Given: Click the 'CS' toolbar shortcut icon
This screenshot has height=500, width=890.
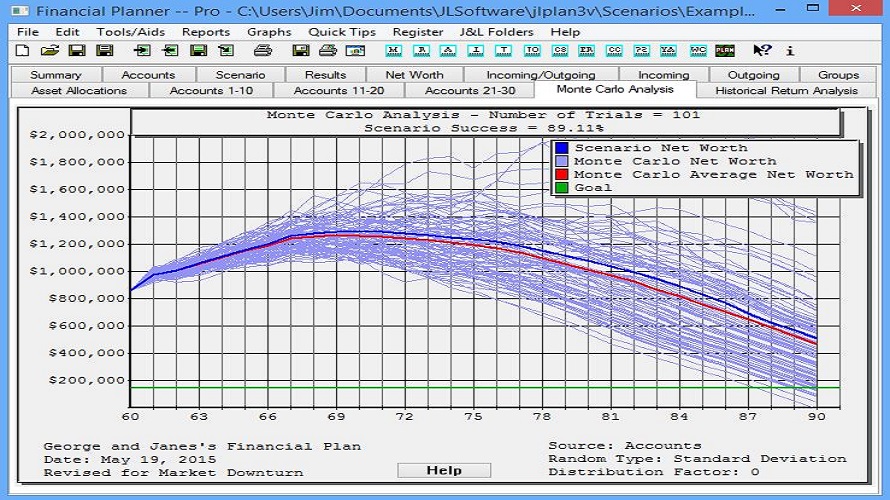Looking at the screenshot, I should pos(560,51).
